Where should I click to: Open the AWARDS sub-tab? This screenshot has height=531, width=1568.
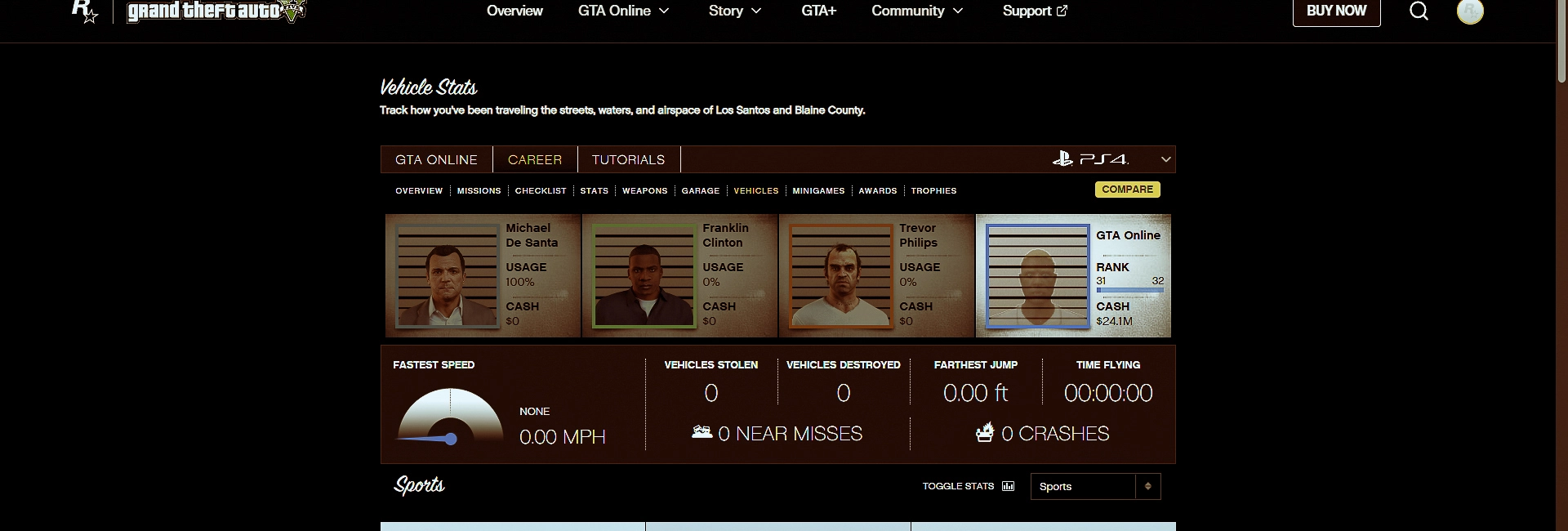pos(878,190)
